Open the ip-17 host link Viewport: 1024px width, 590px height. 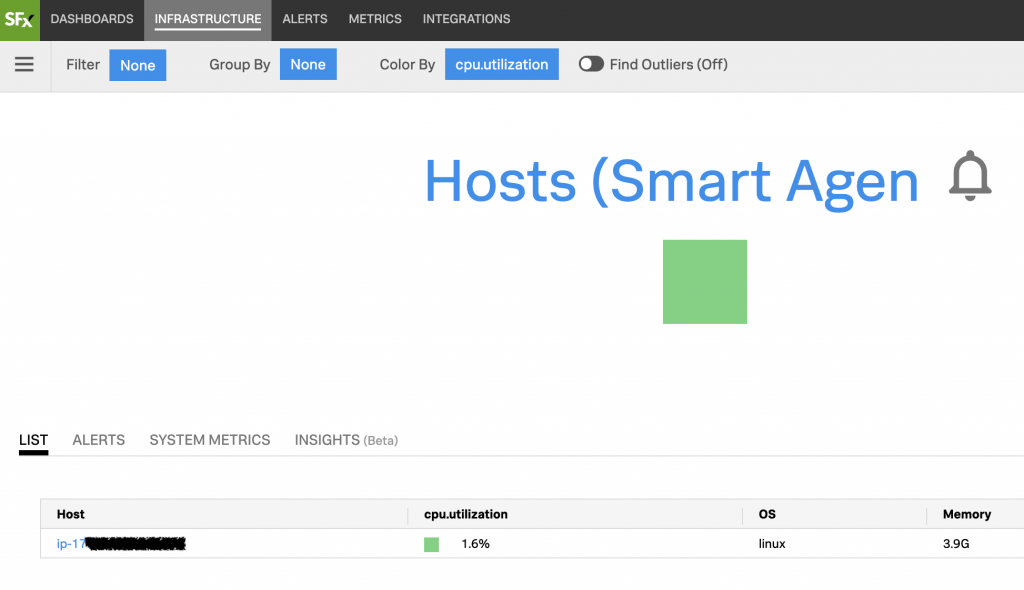tap(121, 544)
